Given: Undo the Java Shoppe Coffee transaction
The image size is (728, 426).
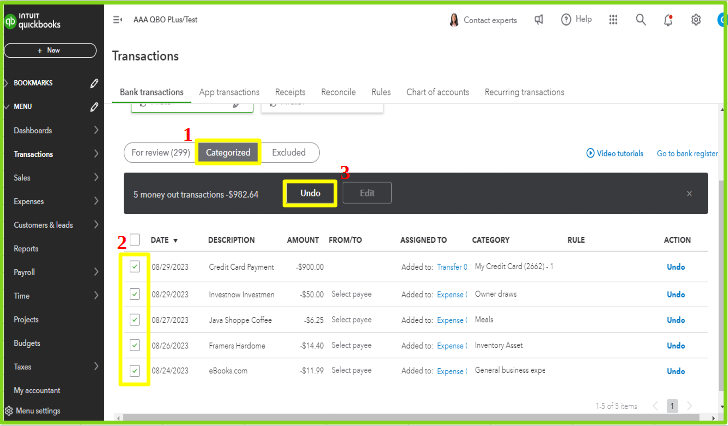Looking at the screenshot, I should [x=676, y=320].
